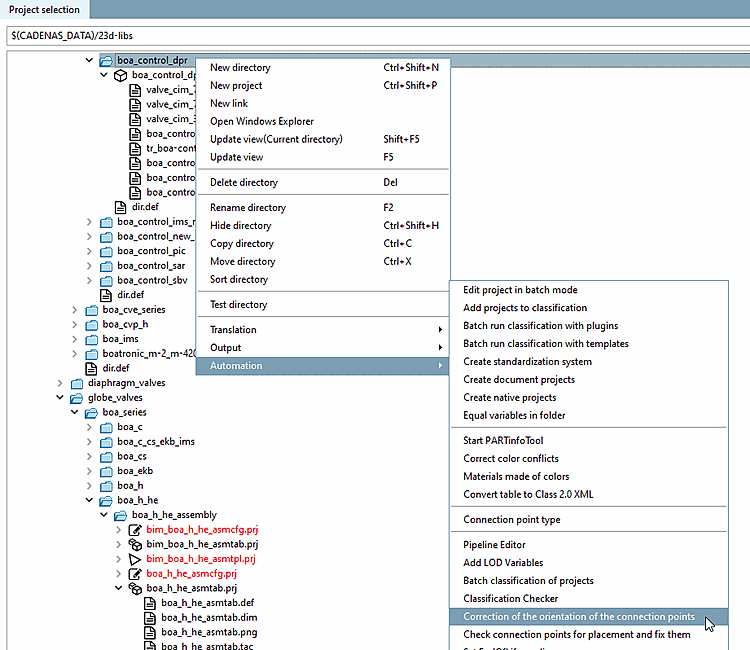750x650 pixels.
Task: Collapse the boa_h_he_assembly node
Action: [104, 515]
